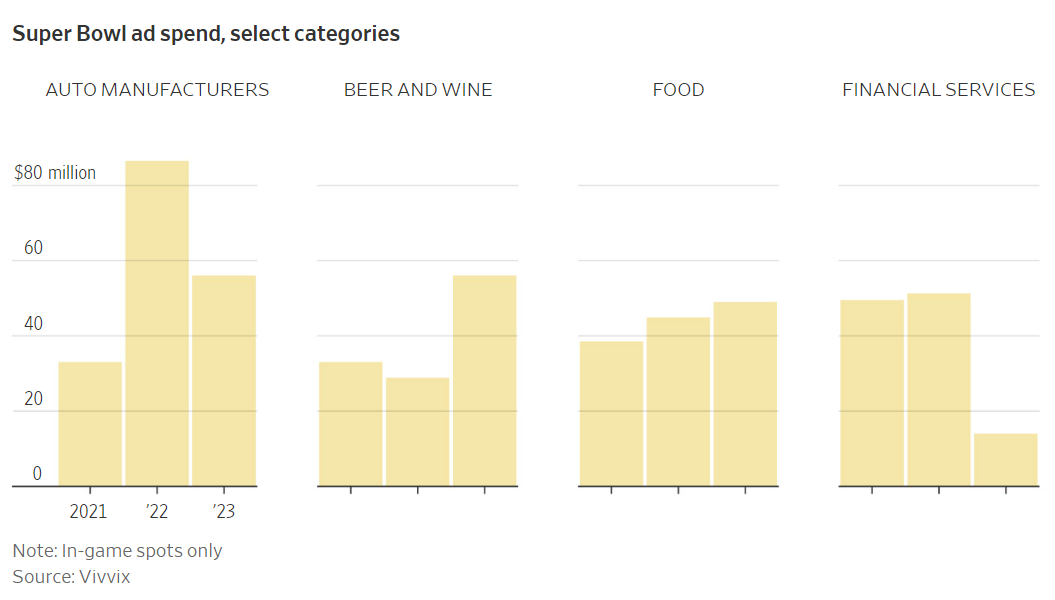Click the shortest Financial Services bar
The width and height of the screenshot is (1055, 600).
pyautogui.click(x=1005, y=460)
